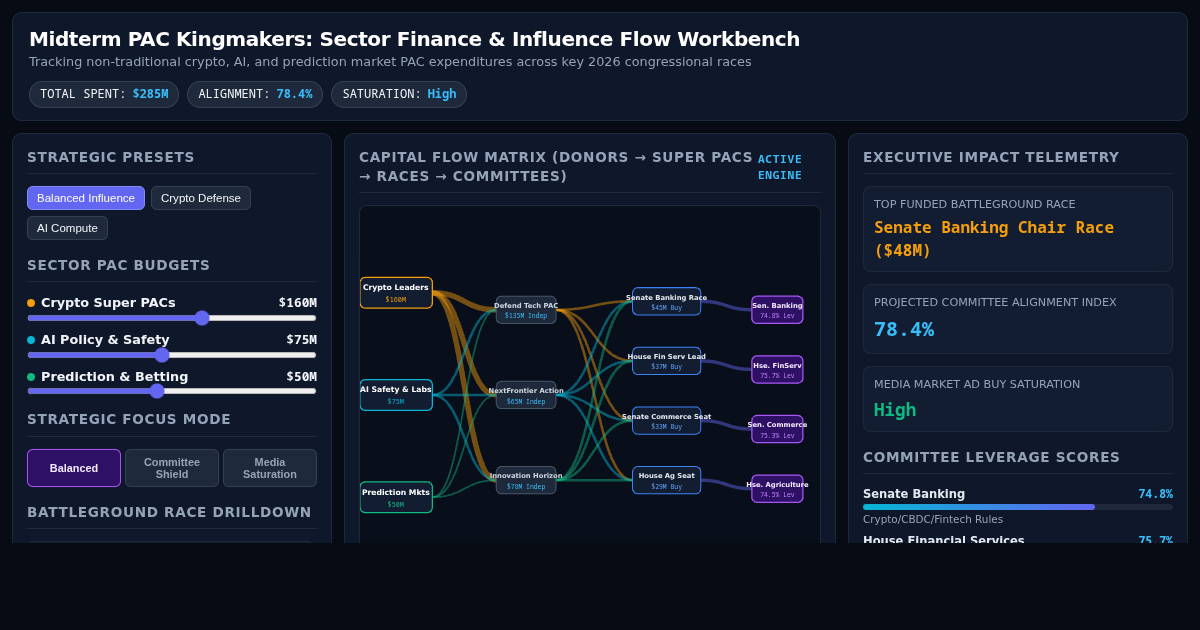Apply the Crypto Defense preset

tap(201, 198)
